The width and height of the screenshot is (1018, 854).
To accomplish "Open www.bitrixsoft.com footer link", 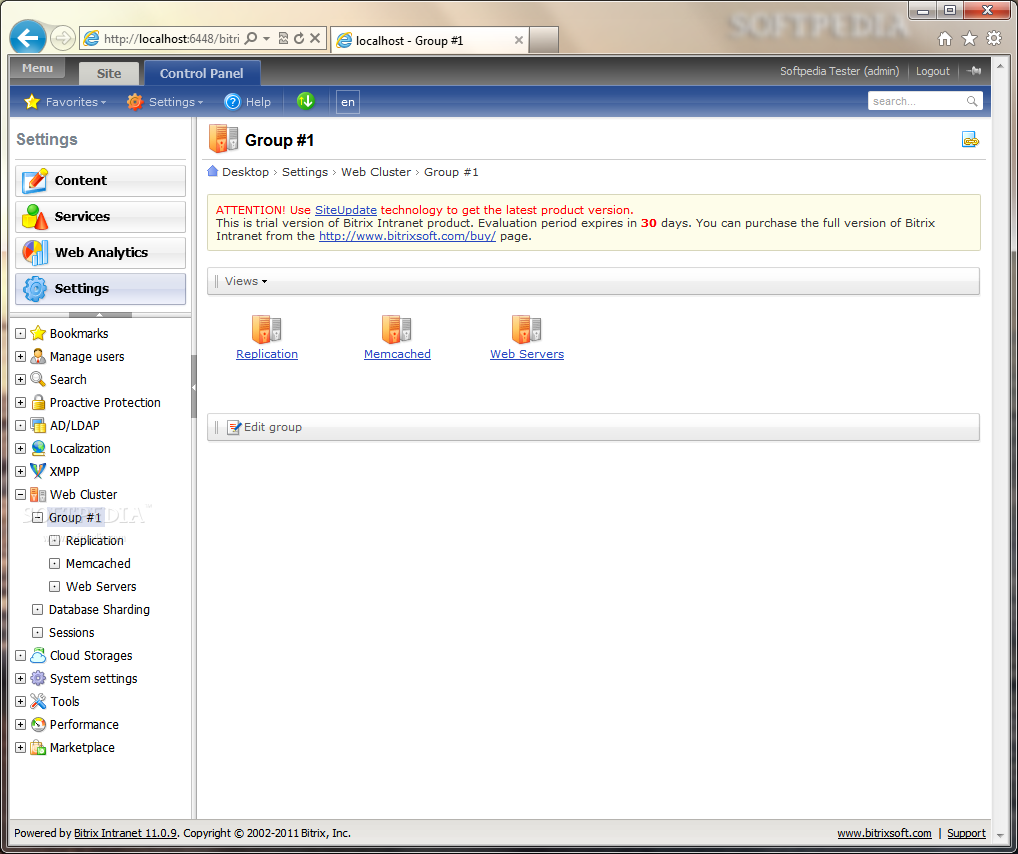I will click(x=884, y=833).
